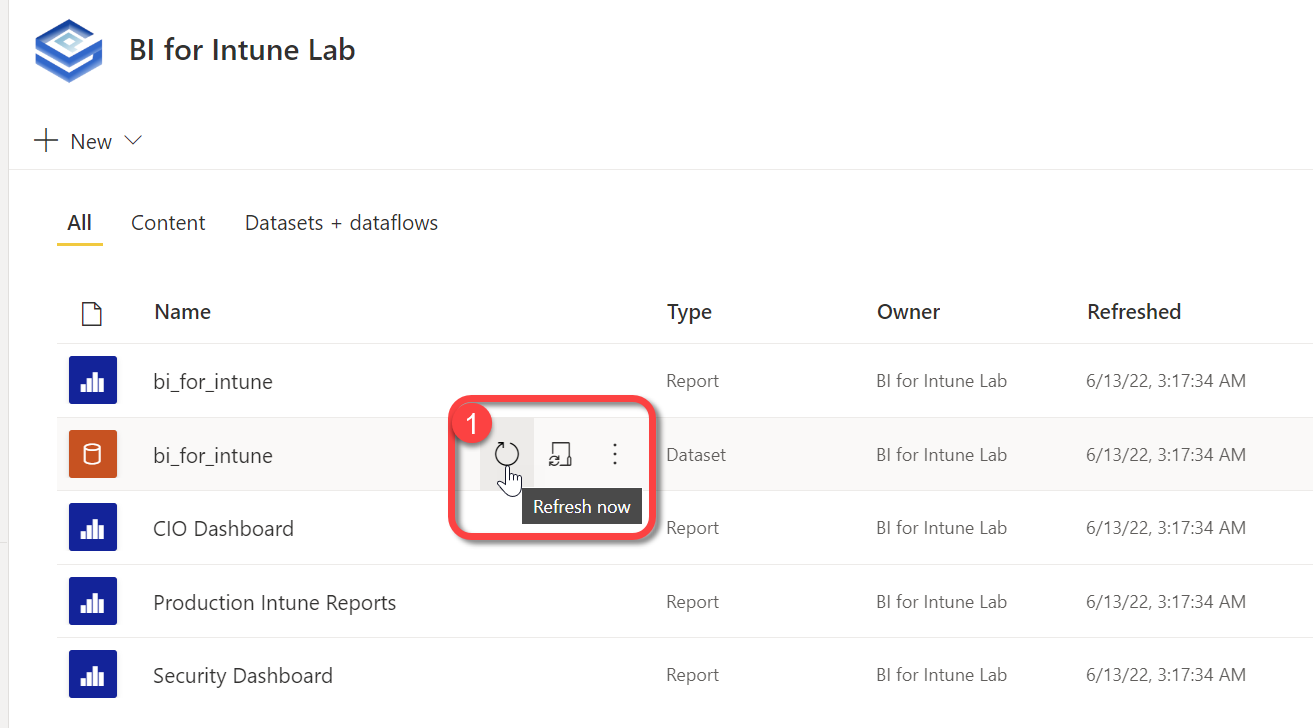Image resolution: width=1313 pixels, height=728 pixels.
Task: Click the CIO Dashboard report icon
Action: (93, 528)
